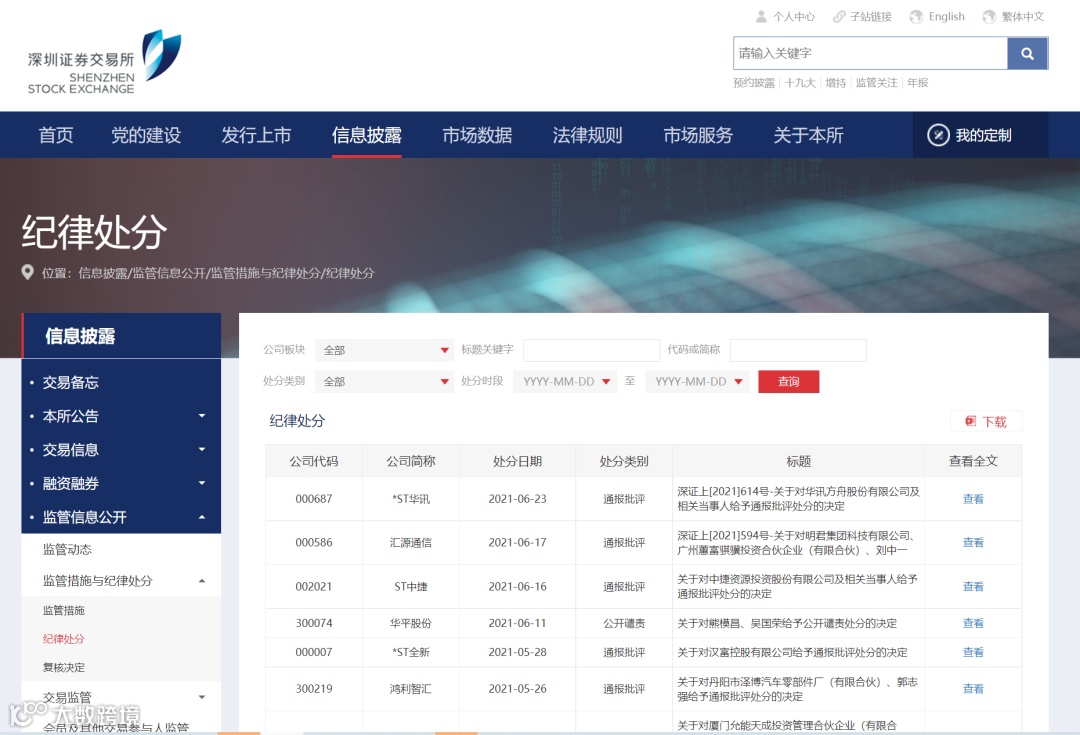Click the 处分日期 column header
This screenshot has height=735, width=1080.
tap(517, 461)
